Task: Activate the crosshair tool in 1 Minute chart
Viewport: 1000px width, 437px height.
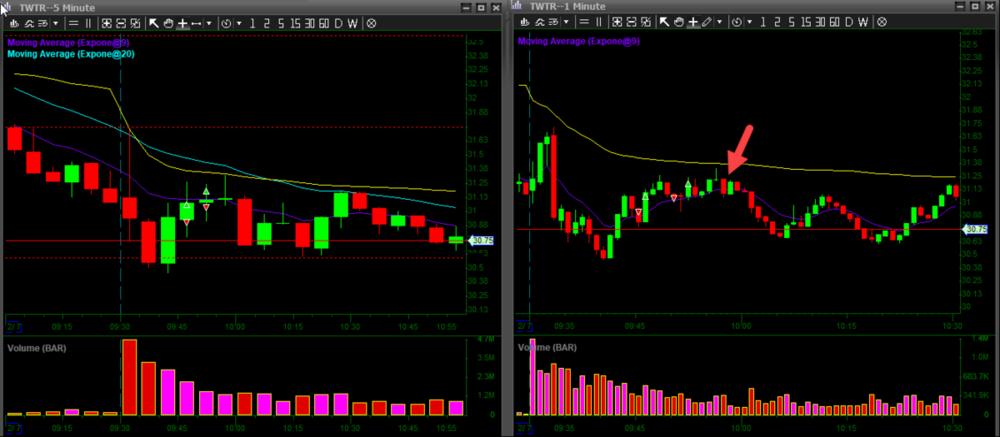Action: [x=692, y=22]
